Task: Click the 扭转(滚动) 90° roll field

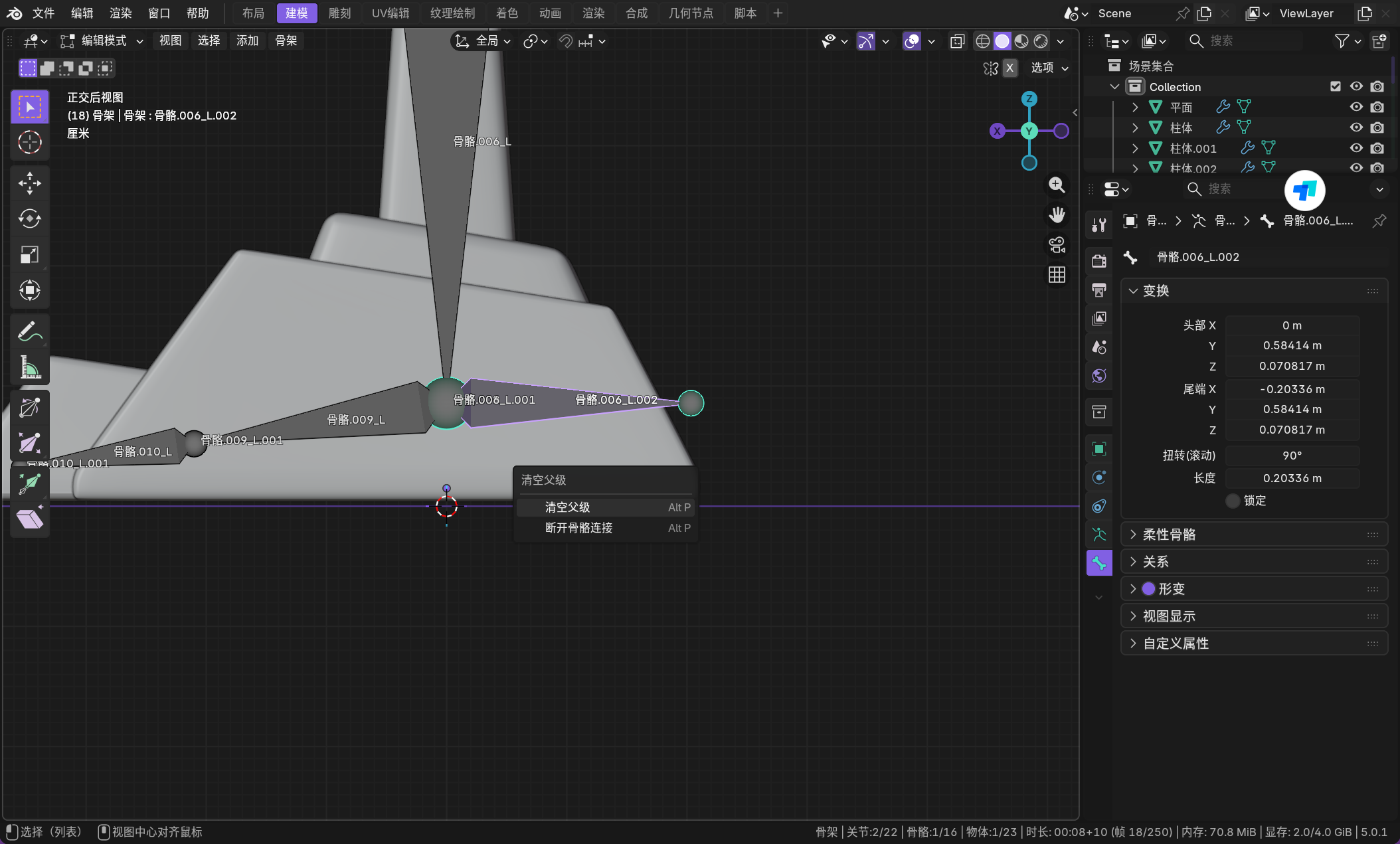Action: pos(1291,456)
